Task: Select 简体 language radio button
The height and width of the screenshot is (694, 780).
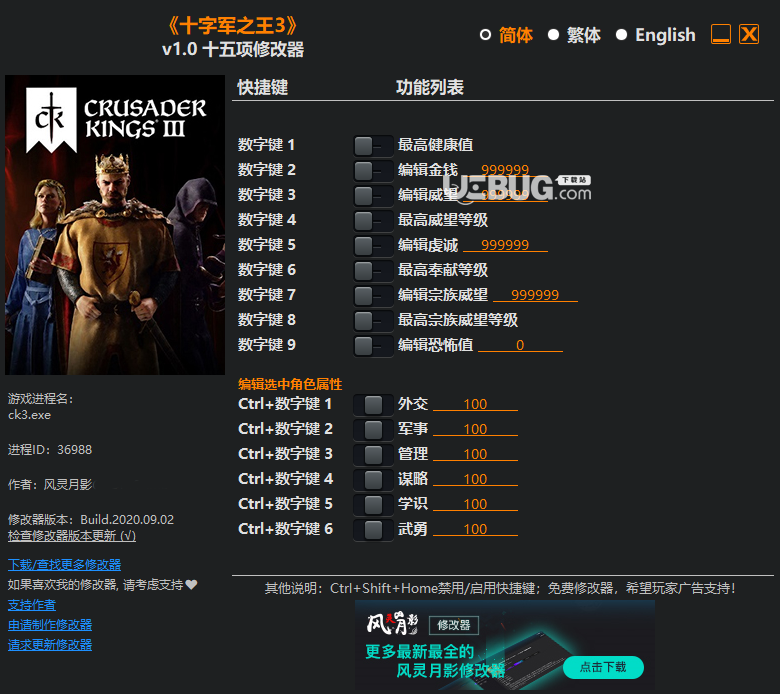Action: click(485, 35)
